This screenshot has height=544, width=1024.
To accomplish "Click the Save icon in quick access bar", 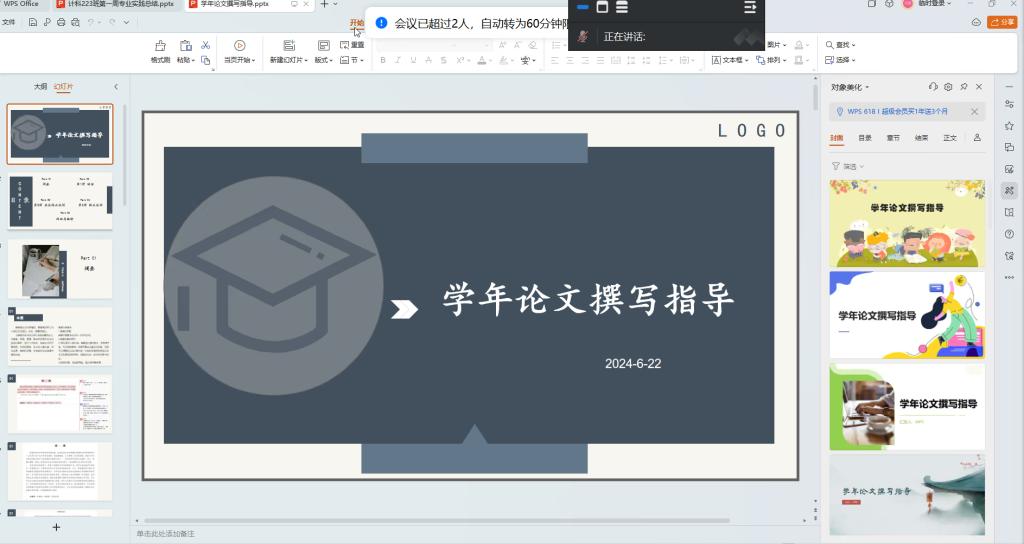I will coord(34,22).
